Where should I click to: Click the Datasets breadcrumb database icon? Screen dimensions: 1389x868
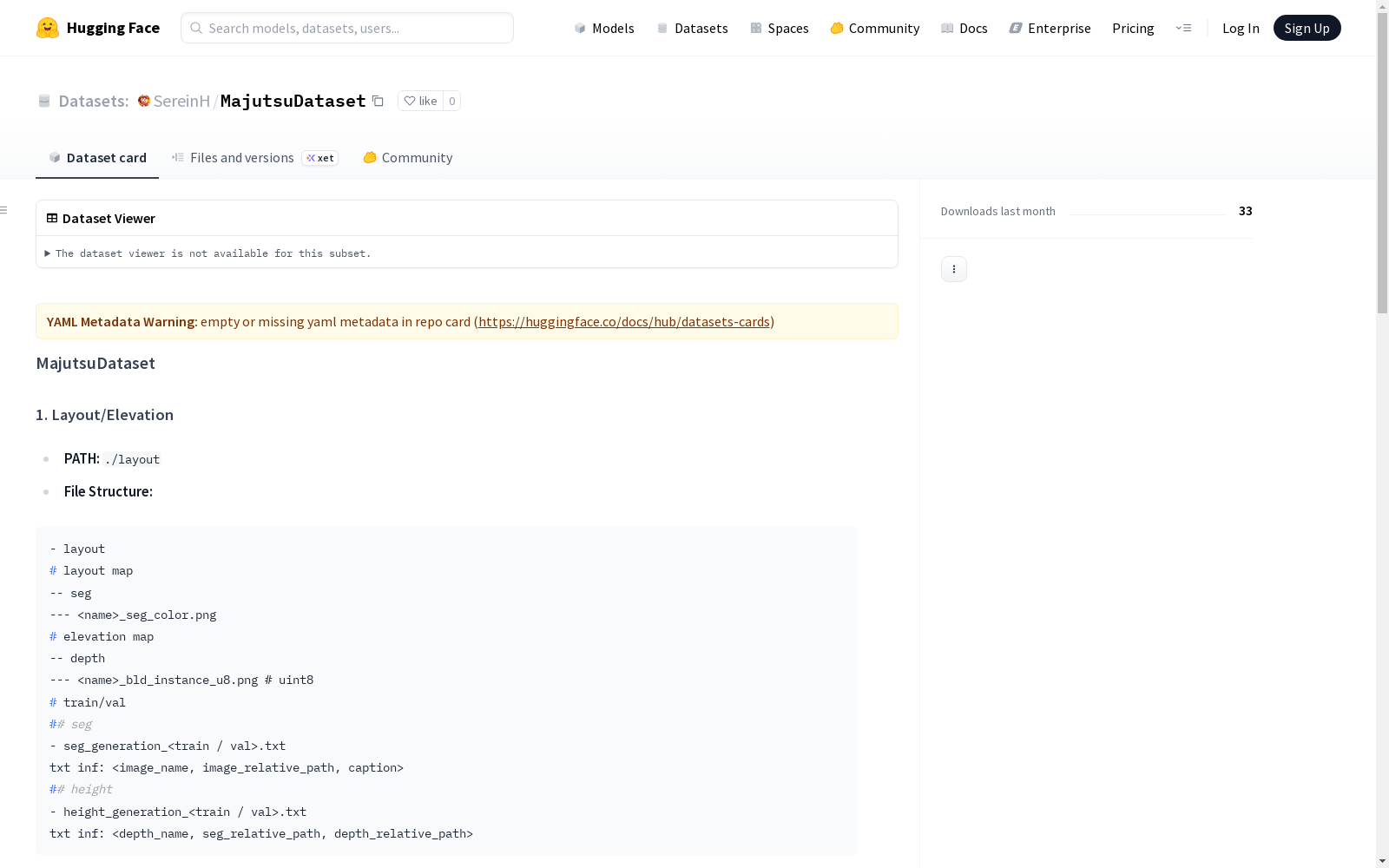tap(44, 101)
